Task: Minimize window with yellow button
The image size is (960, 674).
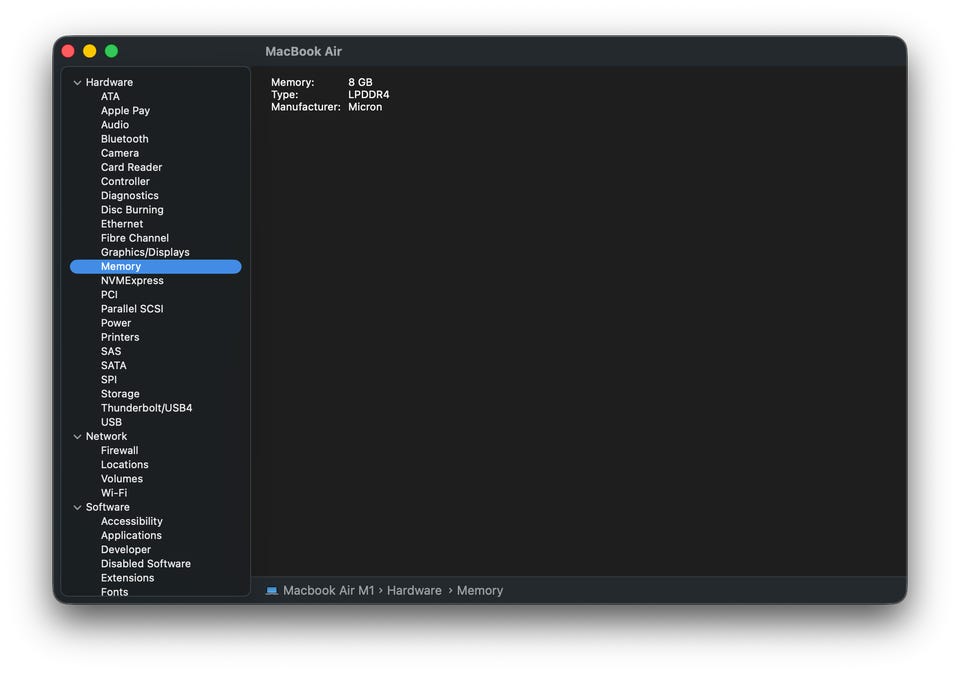Action: 89,51
